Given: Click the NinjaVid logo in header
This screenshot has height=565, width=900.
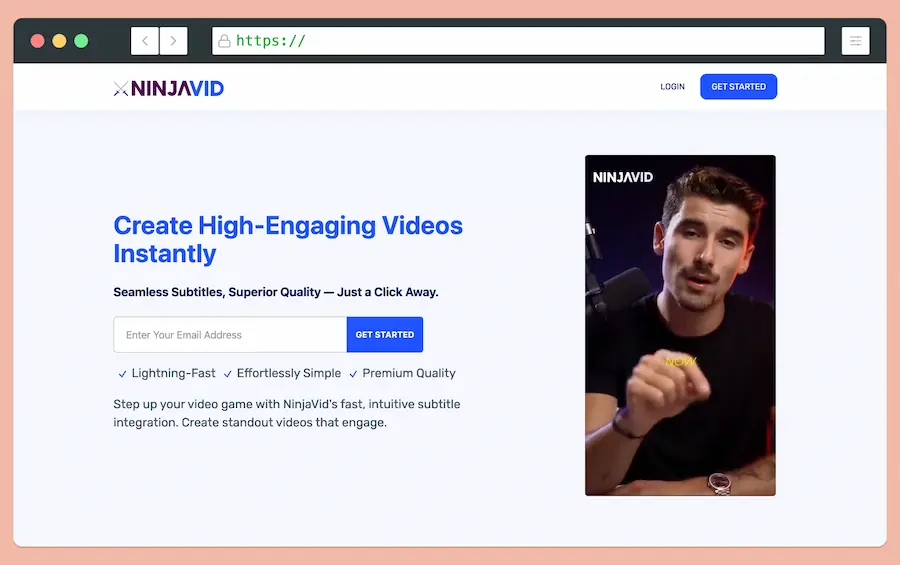Looking at the screenshot, I should click(169, 88).
